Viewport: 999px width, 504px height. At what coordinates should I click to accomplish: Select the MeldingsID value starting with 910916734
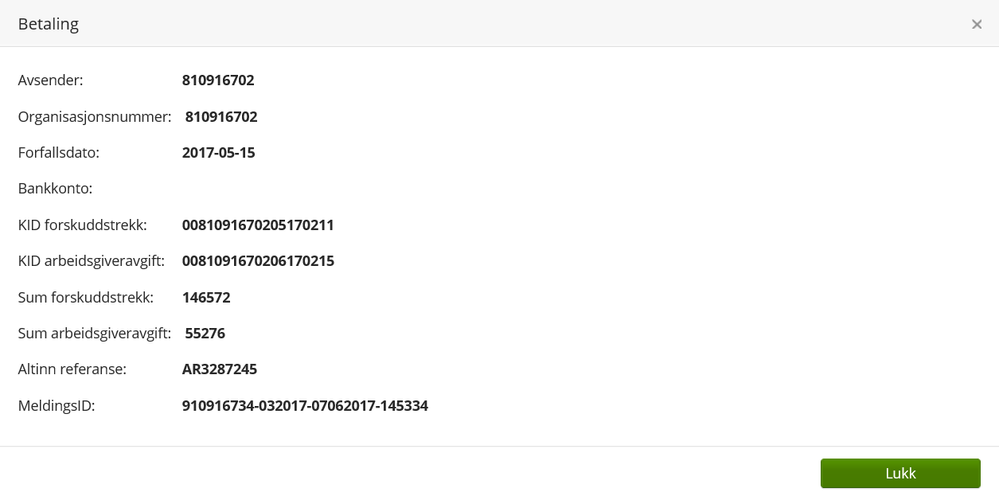(x=305, y=406)
